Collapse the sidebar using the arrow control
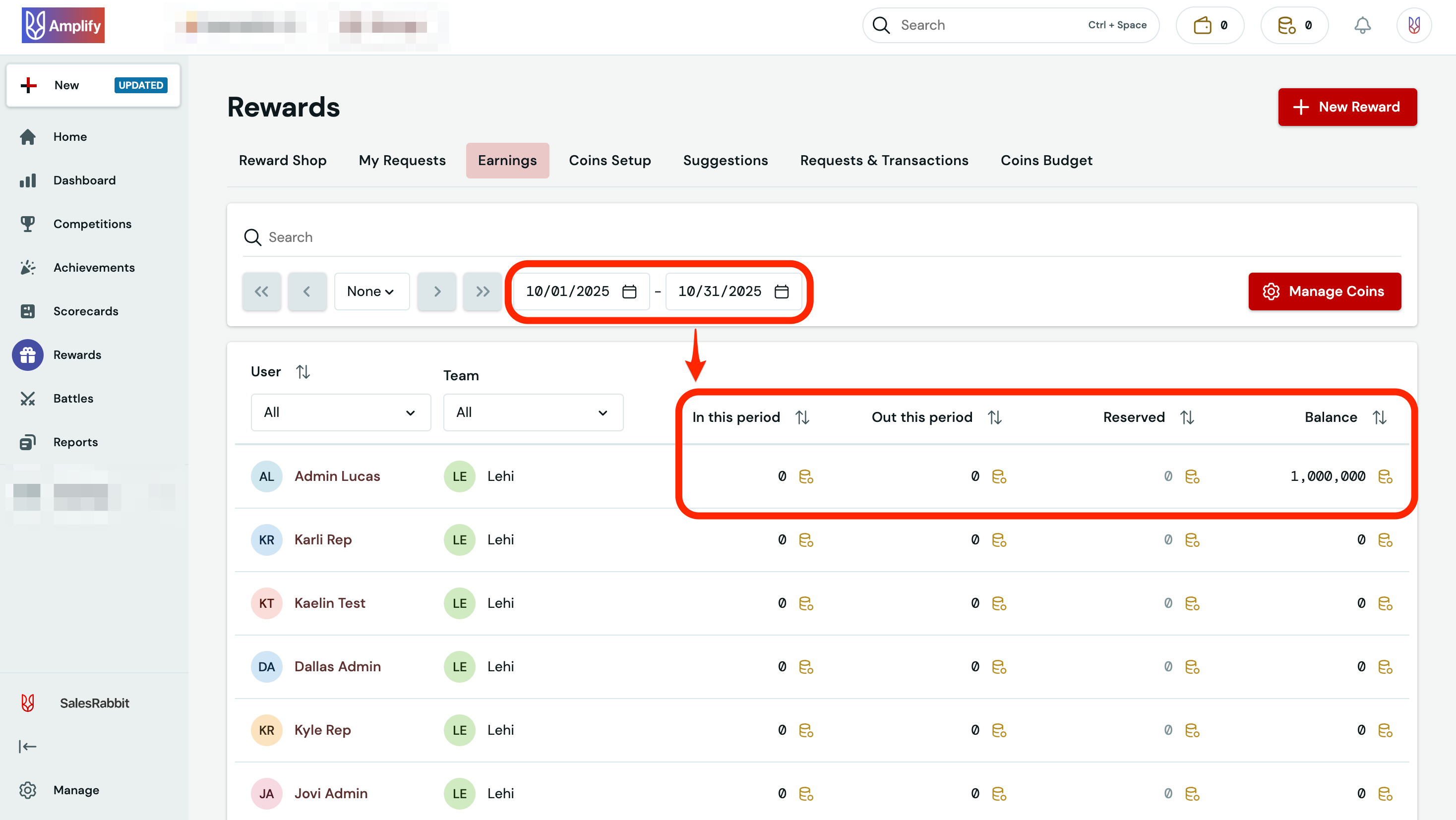Image resolution: width=1456 pixels, height=820 pixels. coord(28,746)
